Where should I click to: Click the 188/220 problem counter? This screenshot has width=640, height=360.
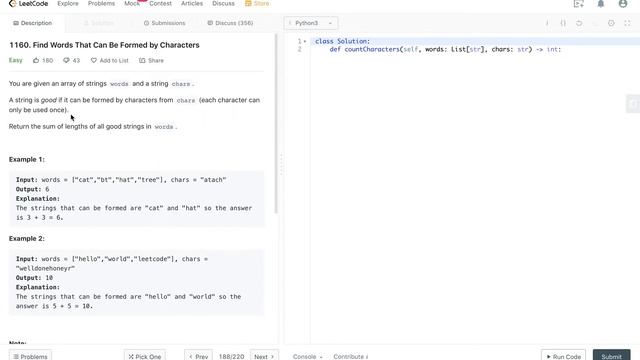pyautogui.click(x=231, y=356)
